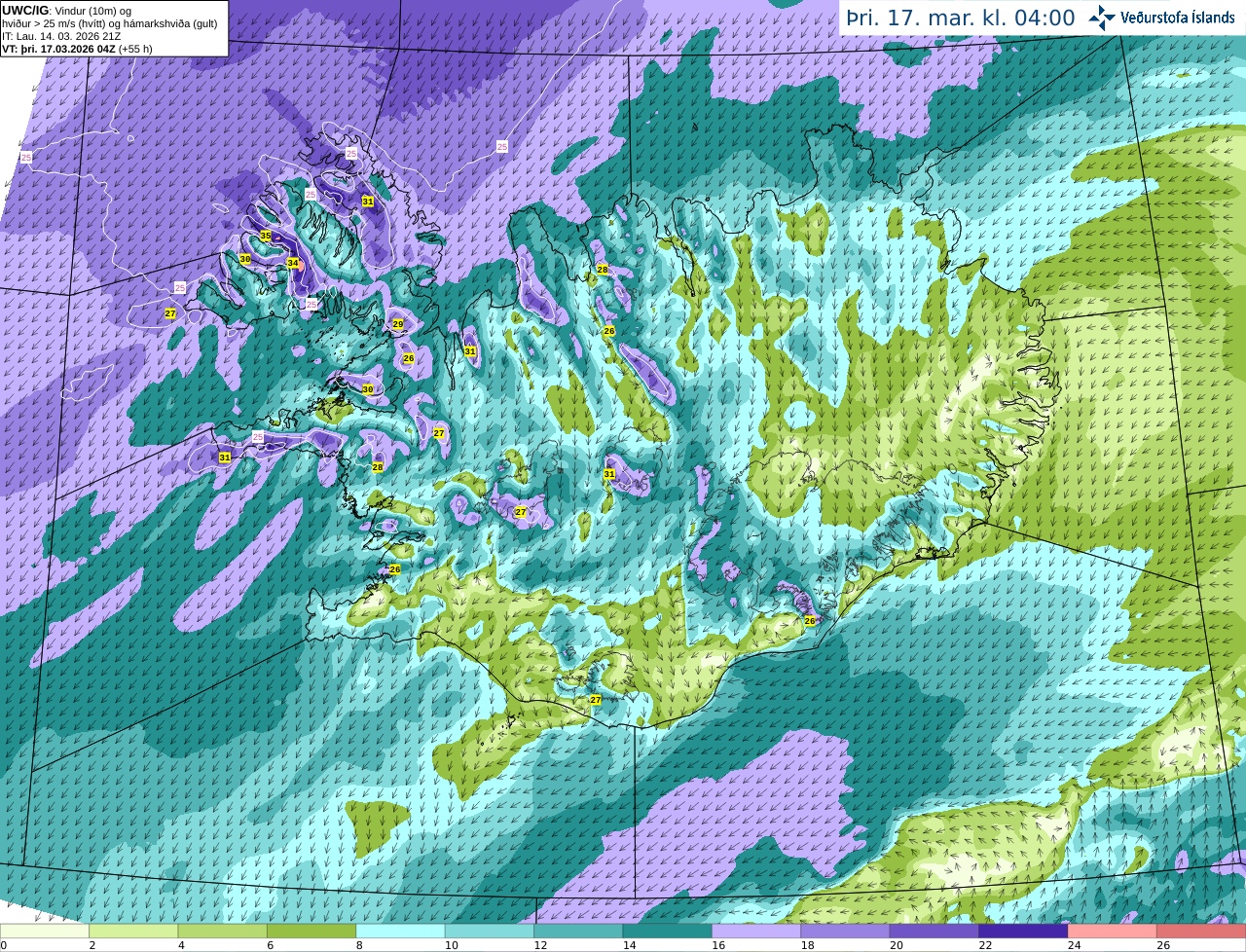Pick the 12–14 m/s teal legend swatch

click(579, 932)
